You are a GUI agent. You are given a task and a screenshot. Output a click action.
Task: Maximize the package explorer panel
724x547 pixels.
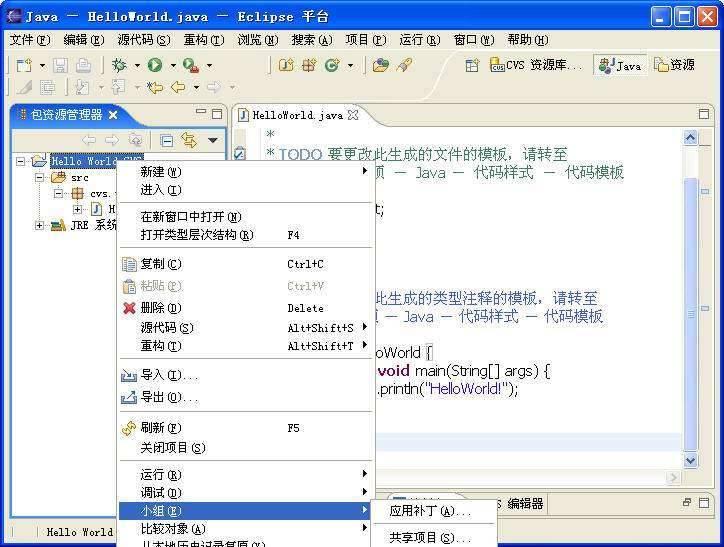[217, 114]
